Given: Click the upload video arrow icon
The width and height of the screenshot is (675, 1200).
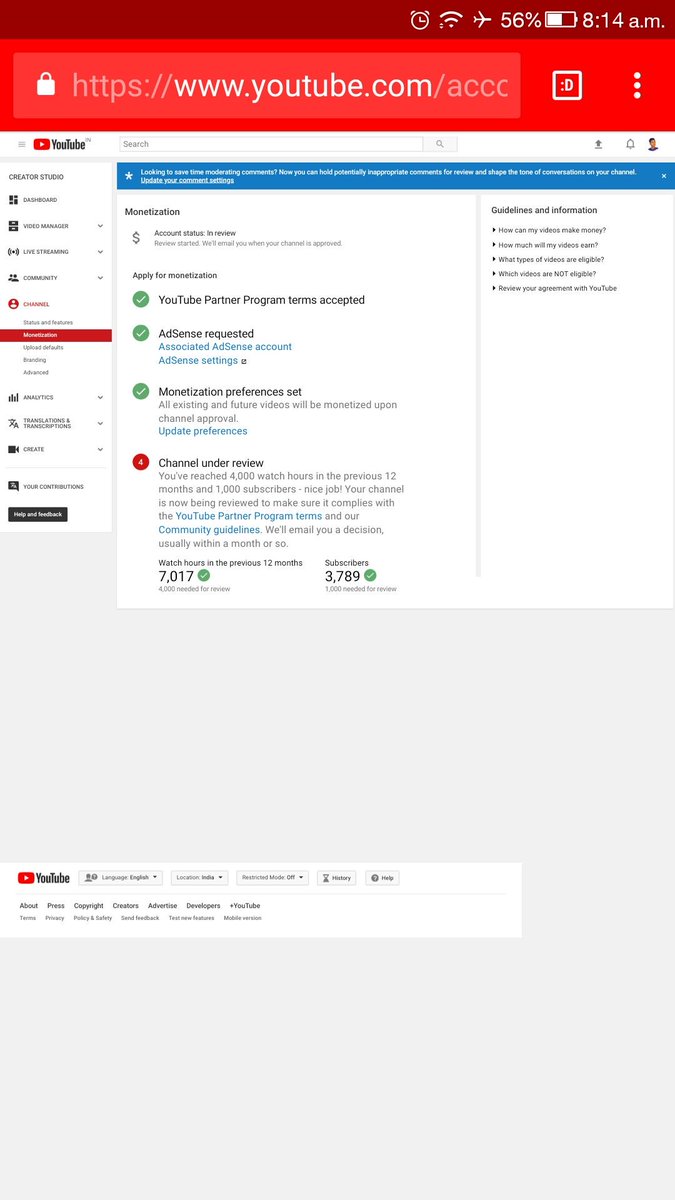Looking at the screenshot, I should (598, 144).
